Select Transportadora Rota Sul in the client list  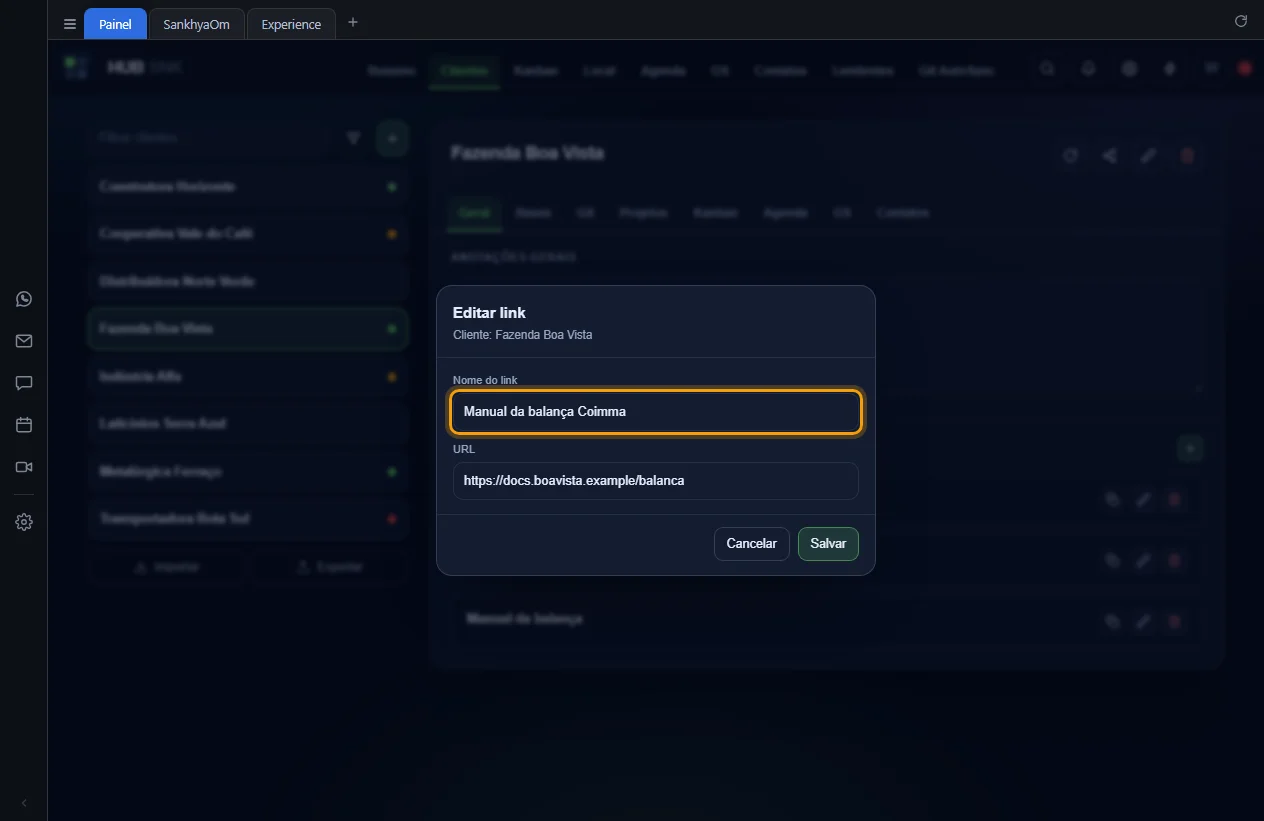[x=248, y=519]
